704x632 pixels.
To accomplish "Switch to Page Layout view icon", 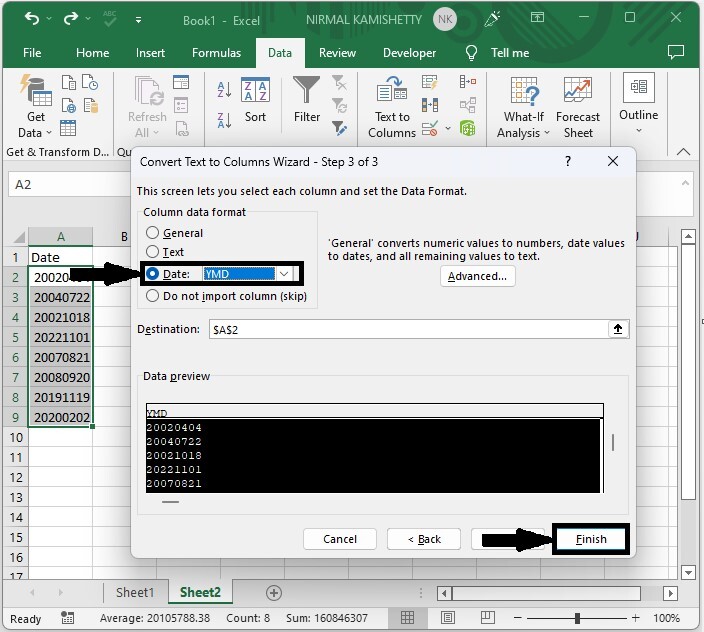I will click(448, 618).
